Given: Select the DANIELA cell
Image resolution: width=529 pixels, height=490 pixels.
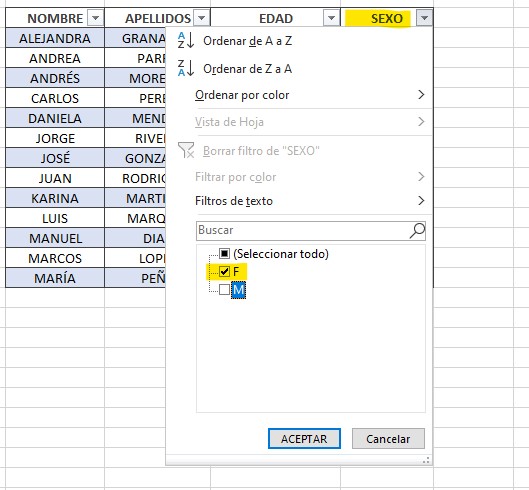Looking at the screenshot, I should click(55, 118).
